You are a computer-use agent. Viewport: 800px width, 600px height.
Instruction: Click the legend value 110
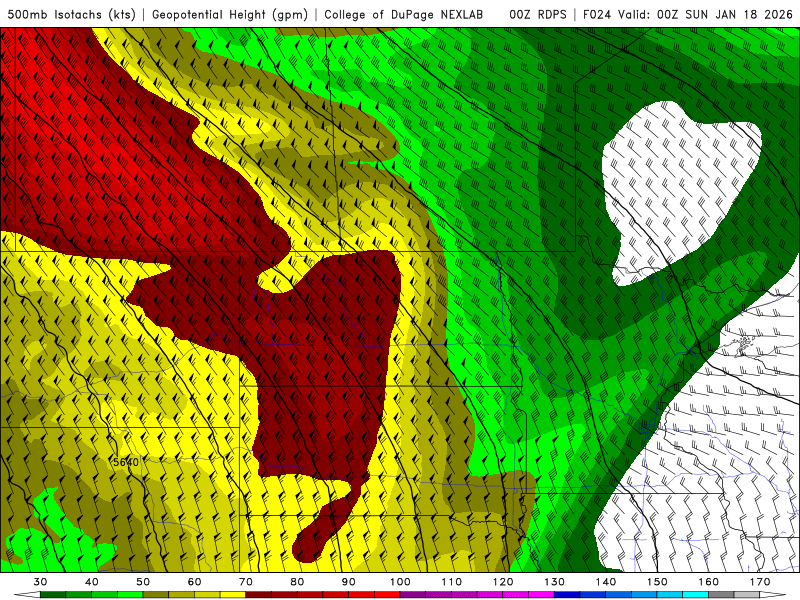(x=452, y=582)
